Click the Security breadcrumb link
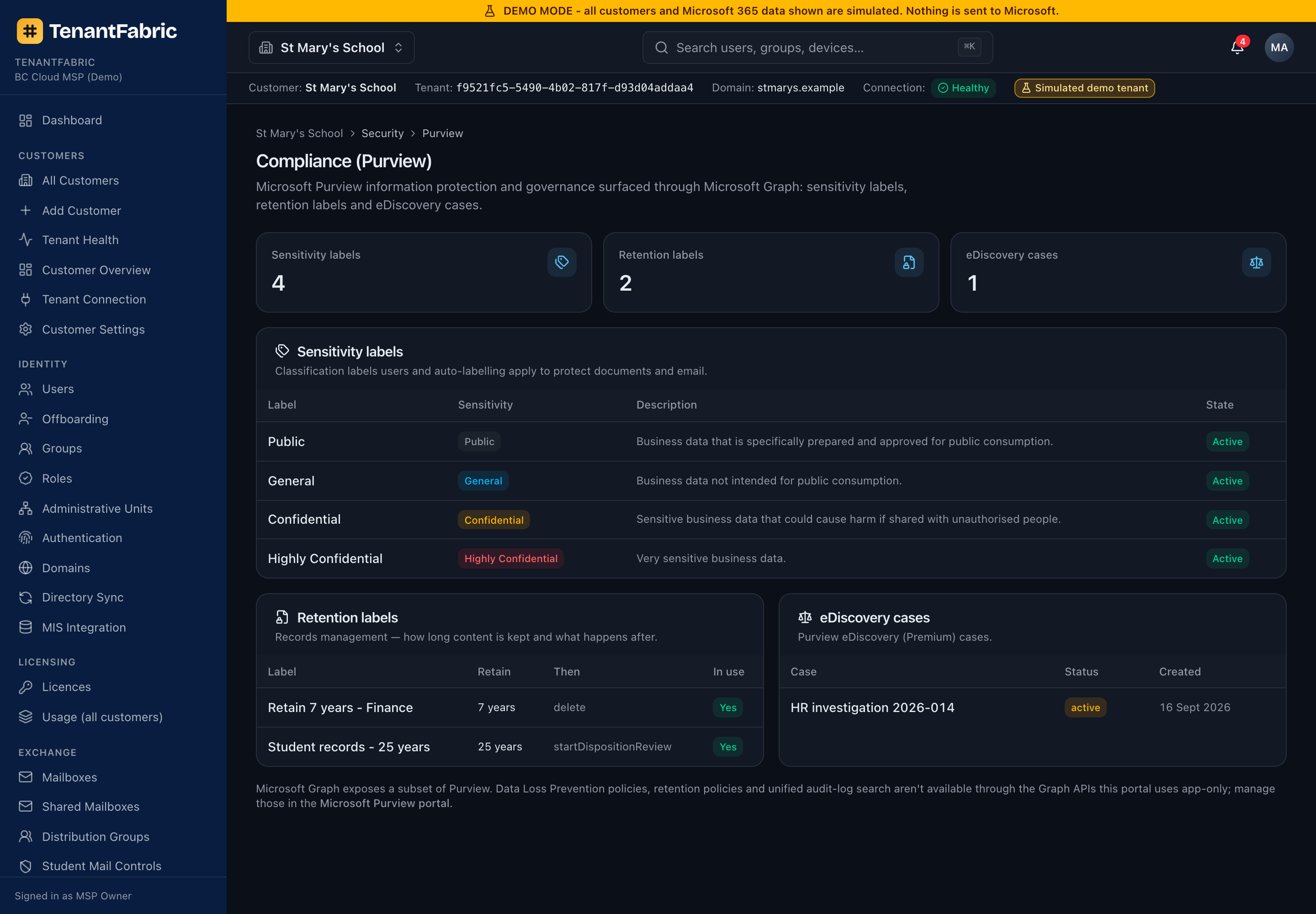1316x914 pixels. (x=382, y=133)
